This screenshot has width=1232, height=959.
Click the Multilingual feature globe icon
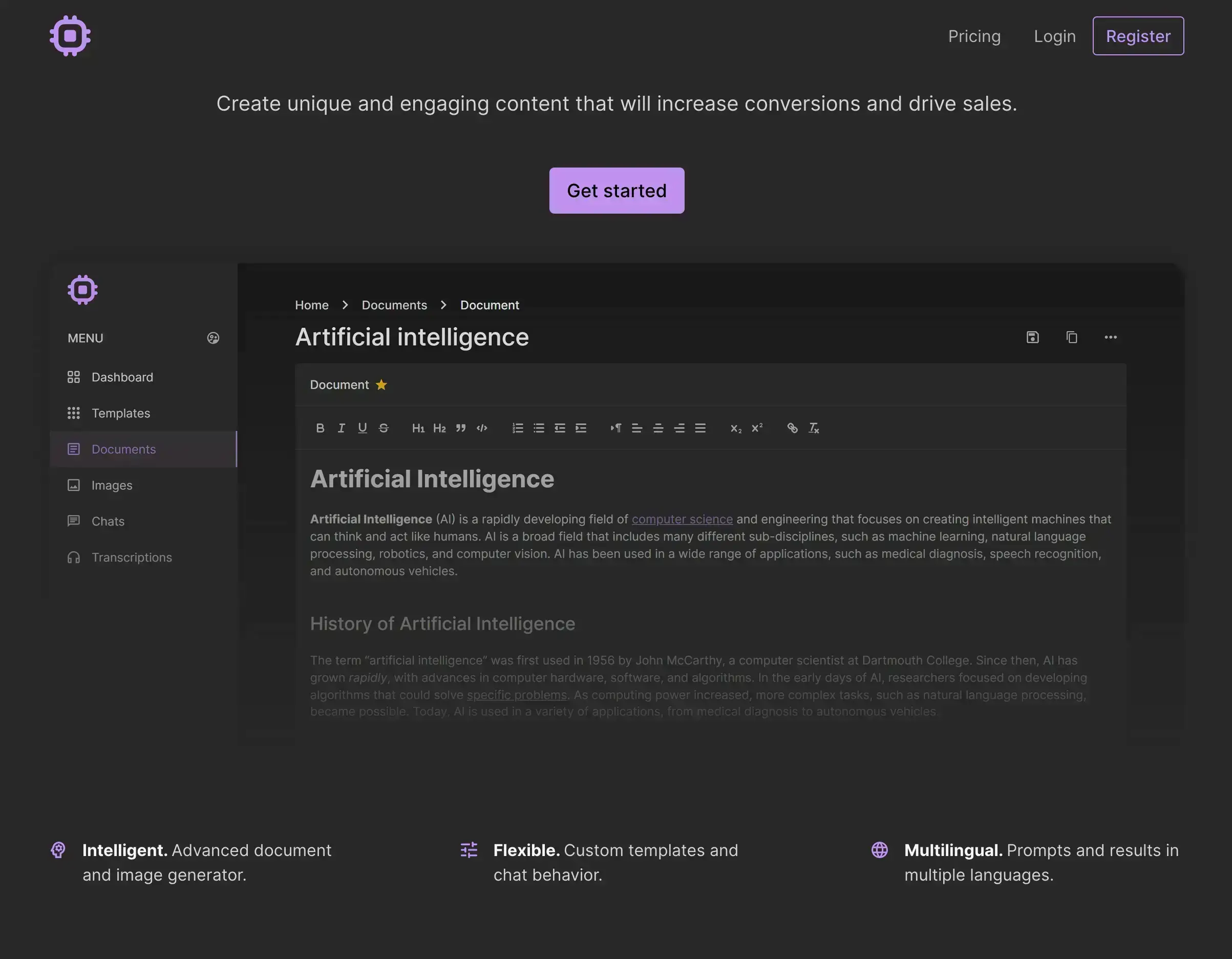coord(879,849)
